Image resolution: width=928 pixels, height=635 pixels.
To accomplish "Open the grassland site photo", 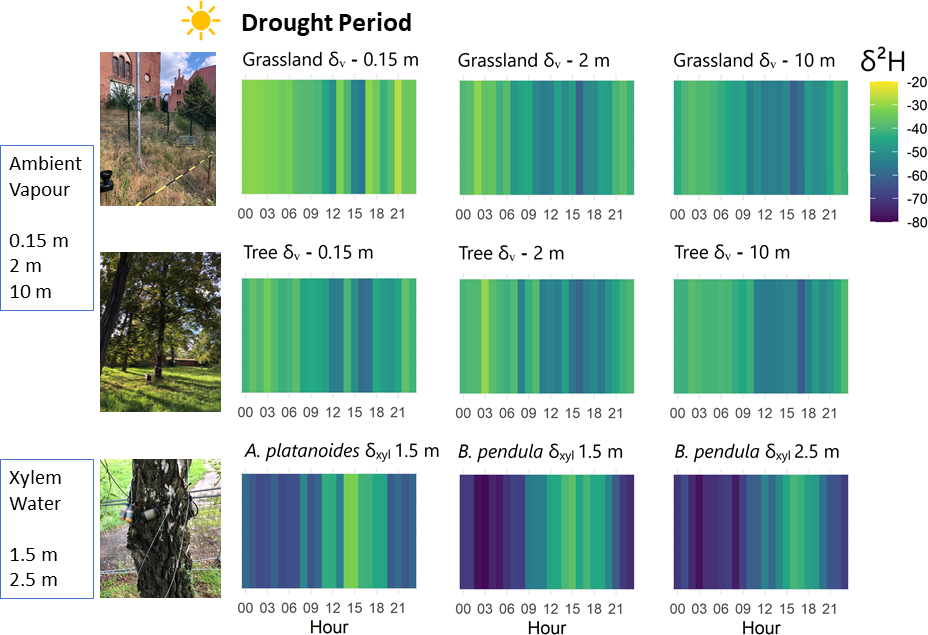I will [x=157, y=128].
